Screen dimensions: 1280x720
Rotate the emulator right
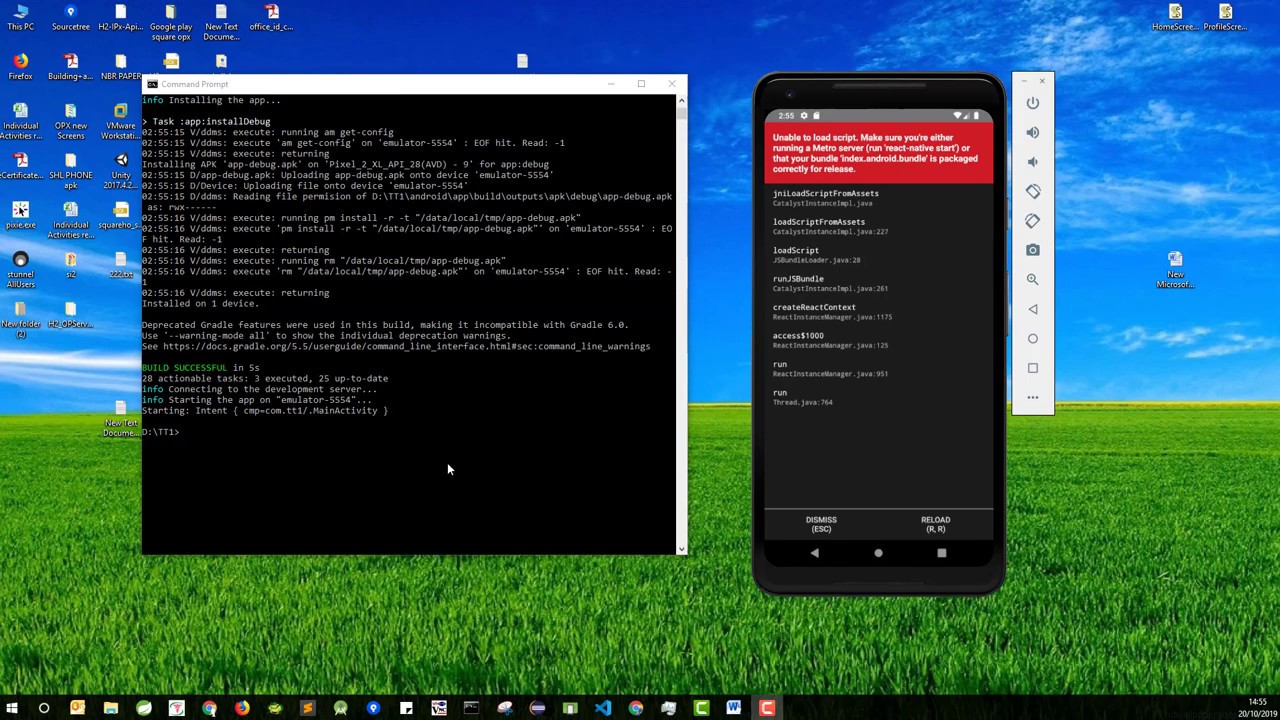click(1033, 221)
